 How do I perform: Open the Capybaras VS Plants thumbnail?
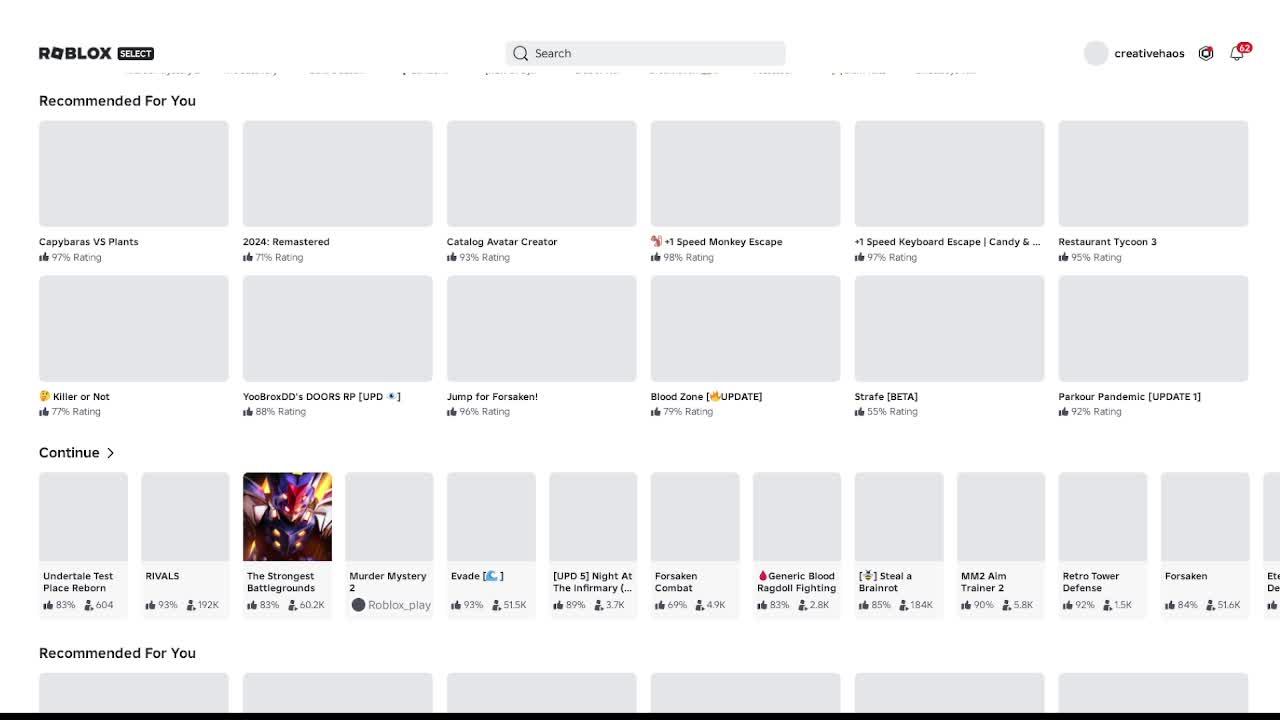134,174
